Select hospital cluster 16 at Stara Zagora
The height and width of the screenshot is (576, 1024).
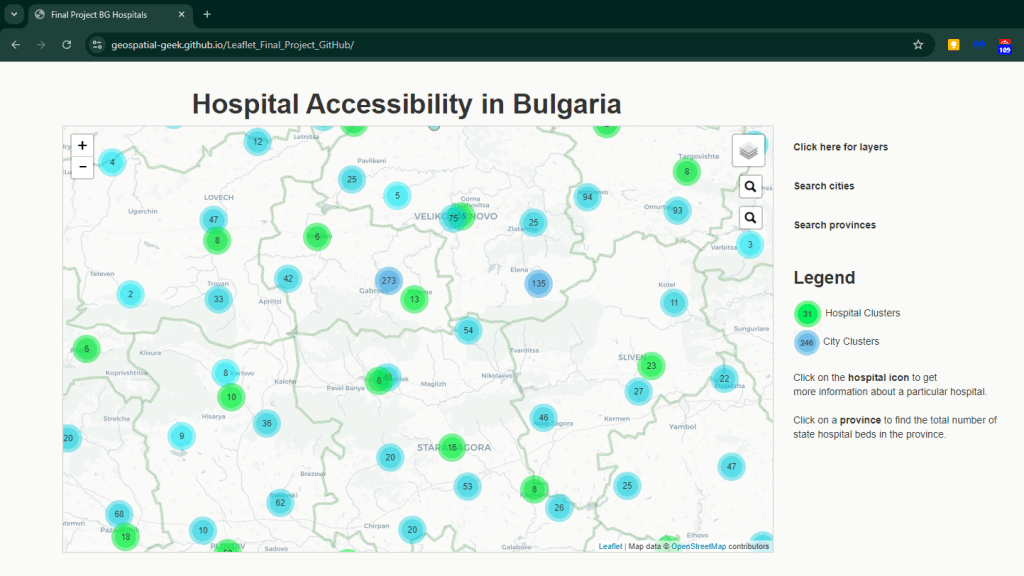[452, 447]
